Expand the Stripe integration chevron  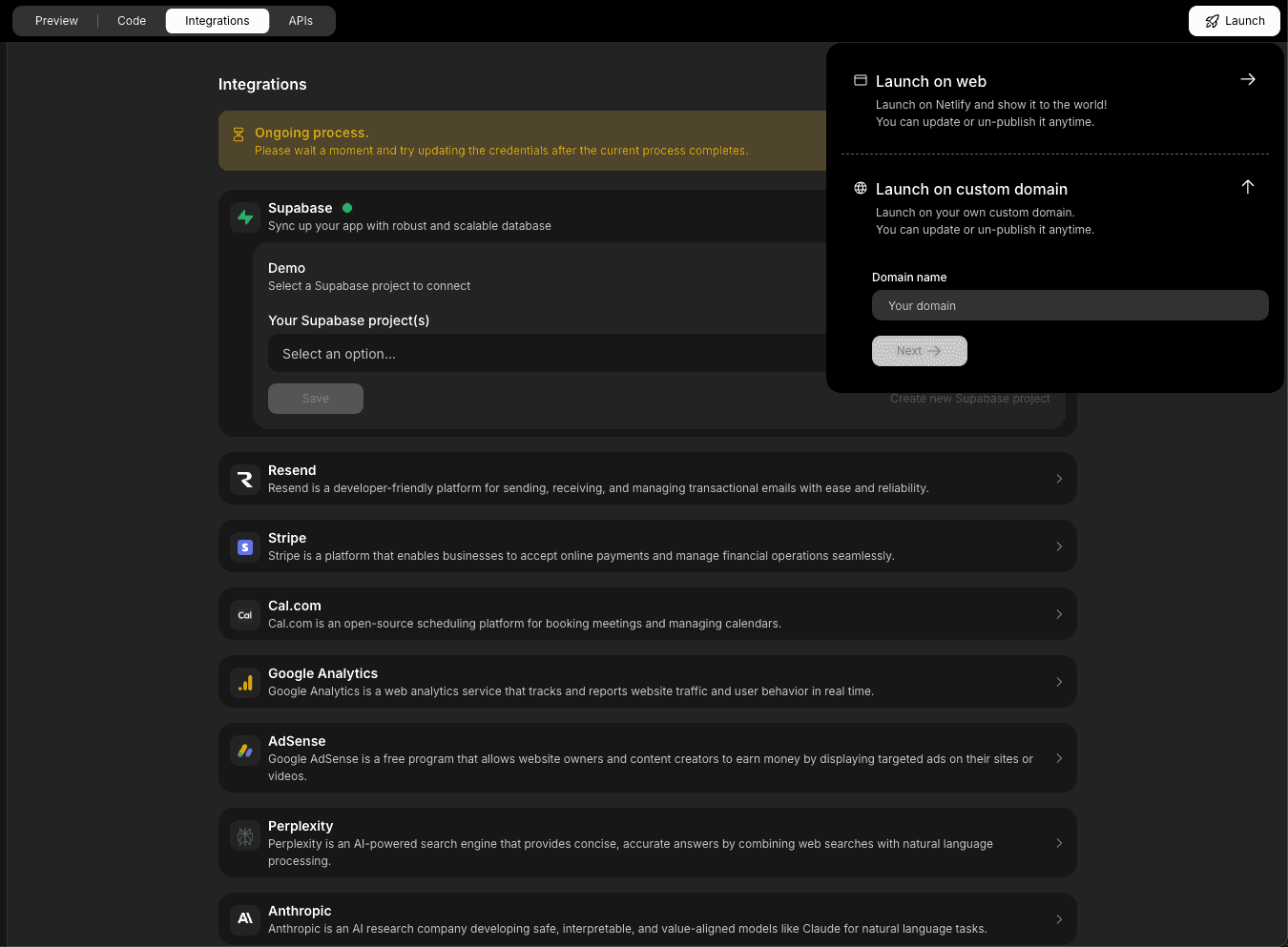[1059, 546]
